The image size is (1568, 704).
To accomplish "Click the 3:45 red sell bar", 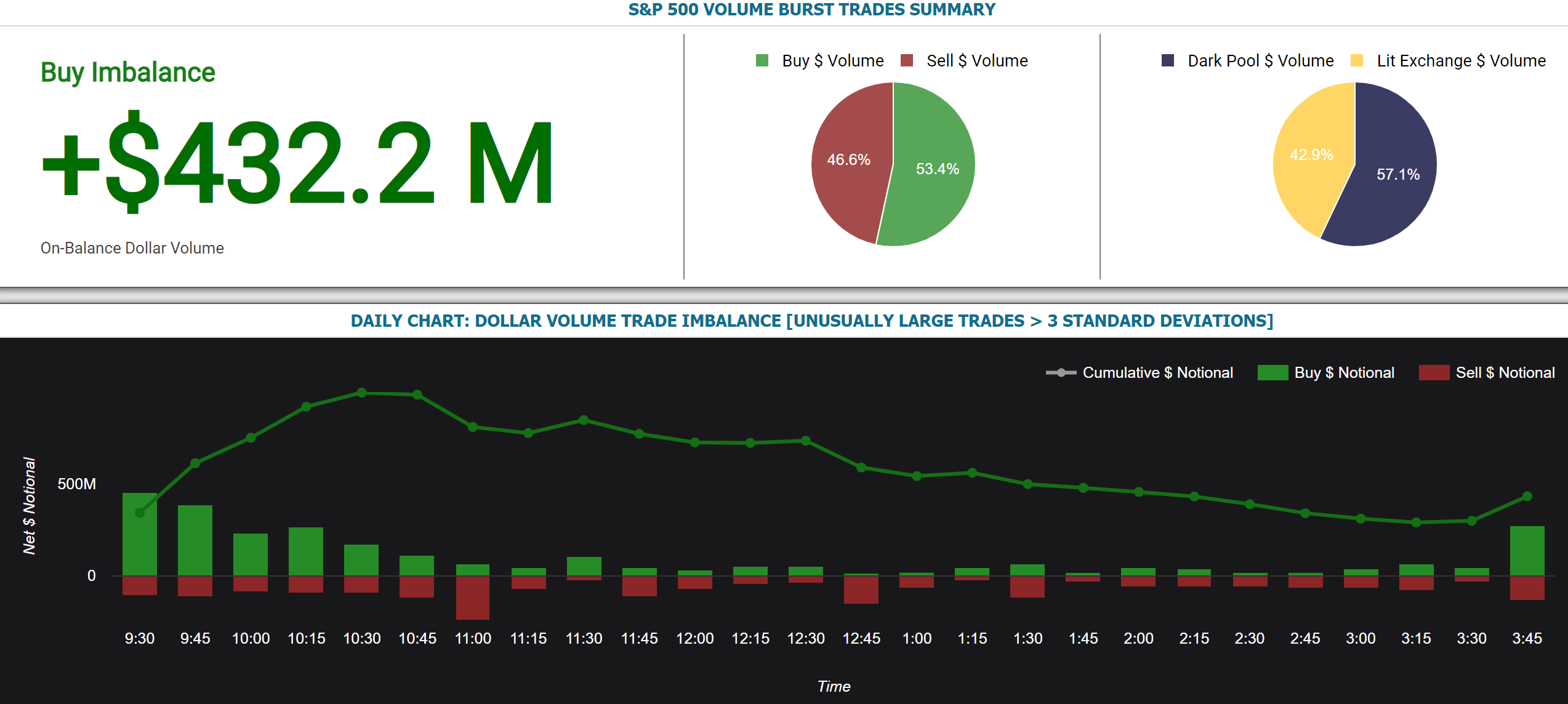I will point(1527,588).
